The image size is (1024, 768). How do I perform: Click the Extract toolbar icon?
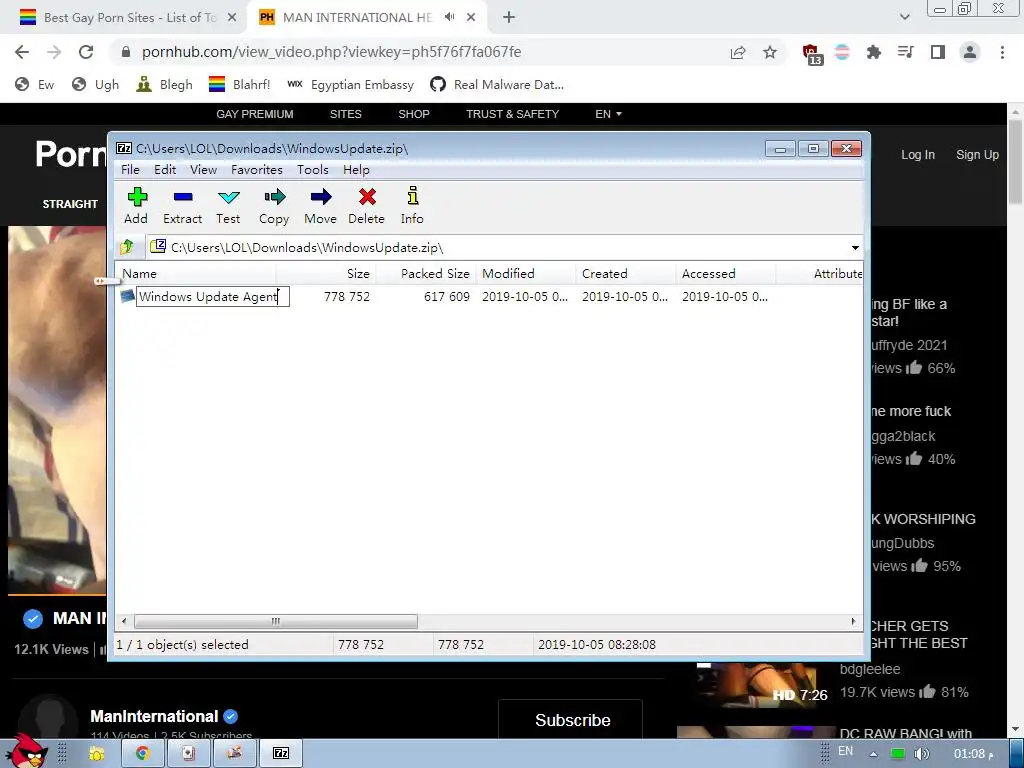tap(183, 197)
